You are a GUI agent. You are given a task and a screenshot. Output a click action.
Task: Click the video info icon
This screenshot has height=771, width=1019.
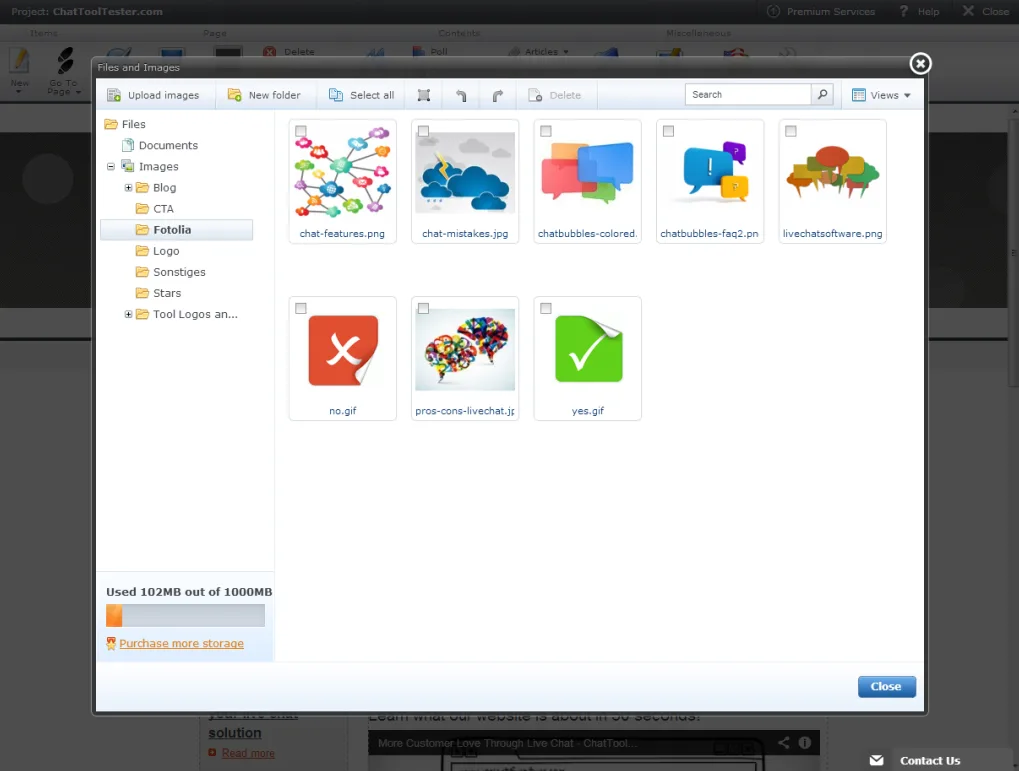click(x=805, y=742)
